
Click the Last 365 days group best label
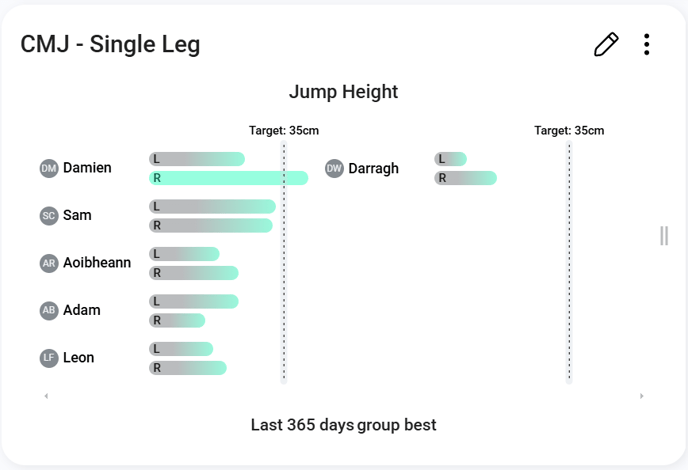(x=343, y=425)
